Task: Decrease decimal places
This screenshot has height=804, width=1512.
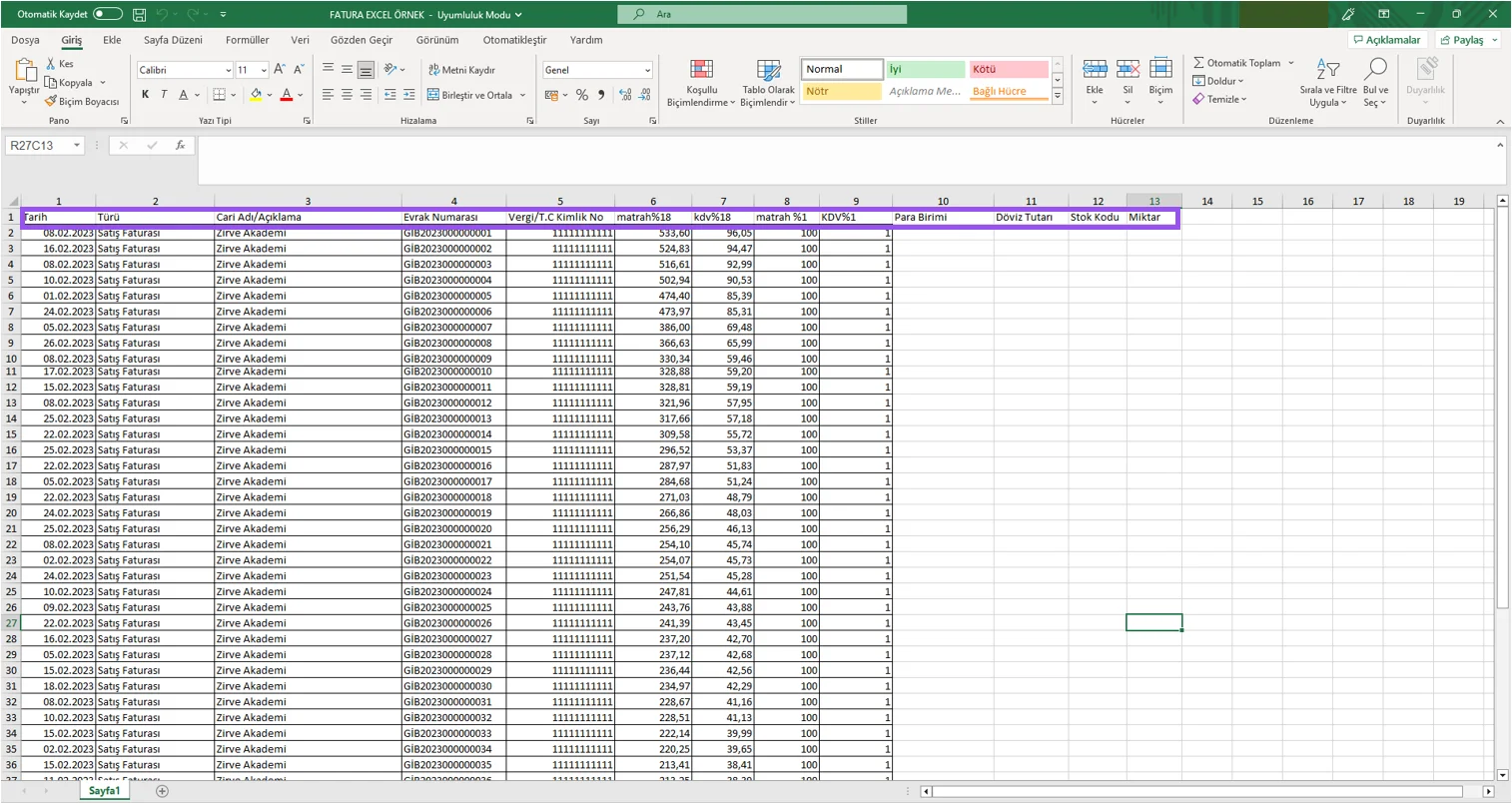Action: [x=644, y=95]
